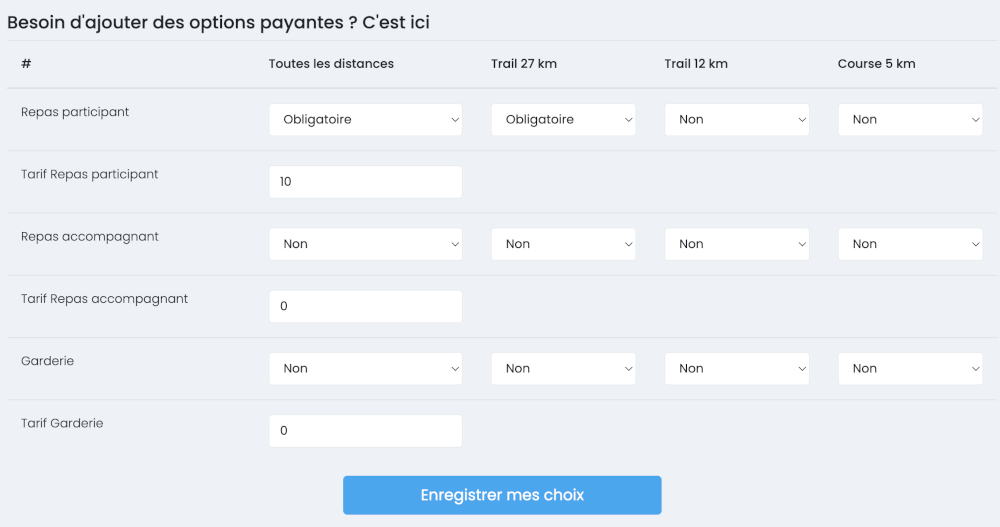Click the 'Trail 12 km' column header
Screen dimensions: 1000x527
696,64
